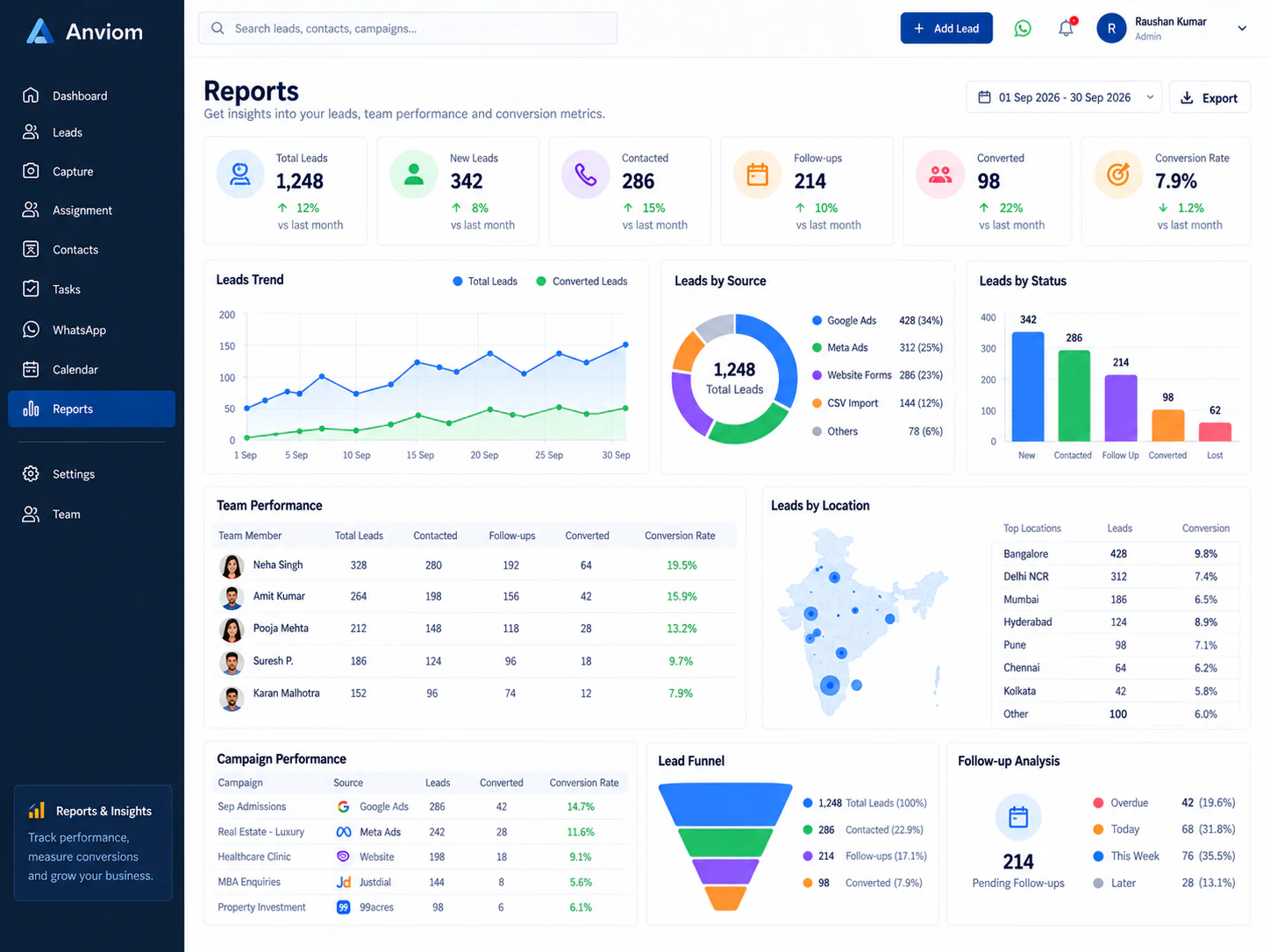This screenshot has width=1270, height=952.
Task: Click the Meta logo in the Real Estate row
Action: click(x=344, y=832)
